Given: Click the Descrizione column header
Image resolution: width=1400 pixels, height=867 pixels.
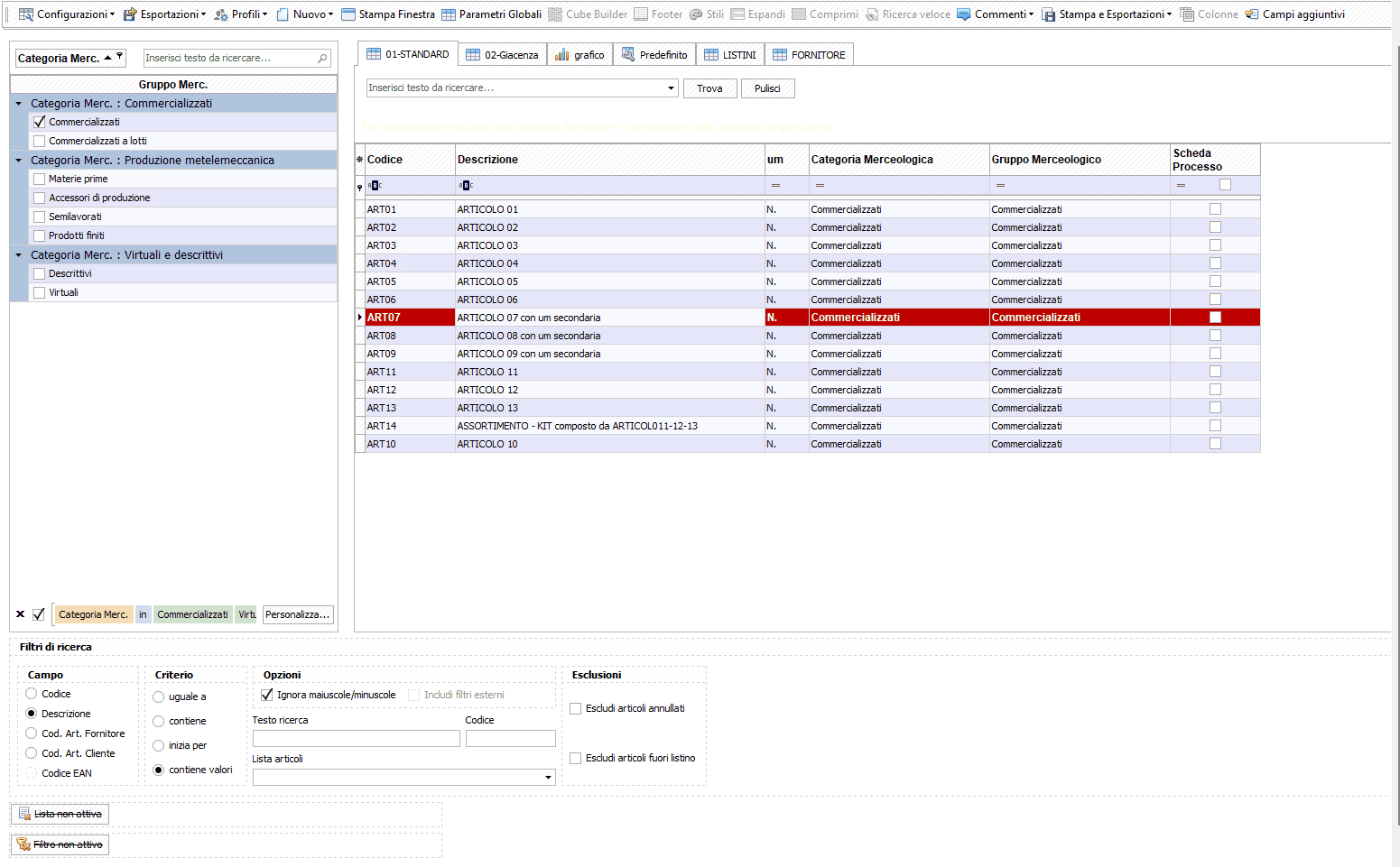Looking at the screenshot, I should 610,160.
